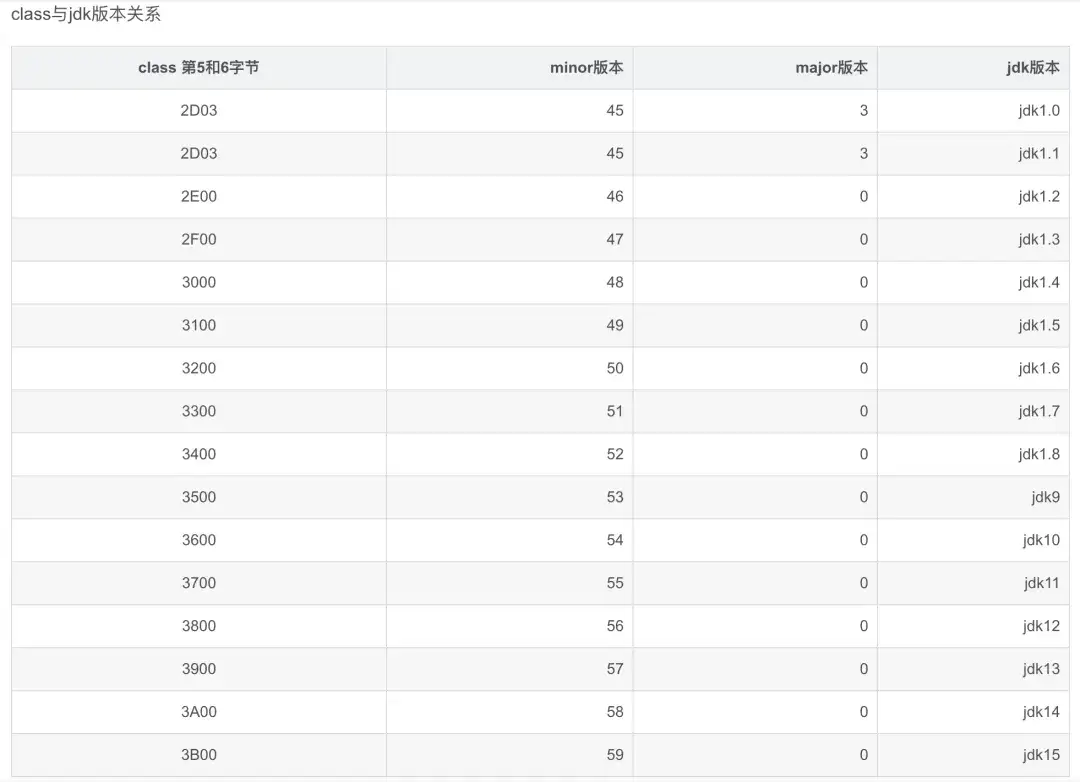Image resolution: width=1080 pixels, height=782 pixels.
Task: Pick minor value '45' in jdk1.1 row
Action: (x=615, y=154)
